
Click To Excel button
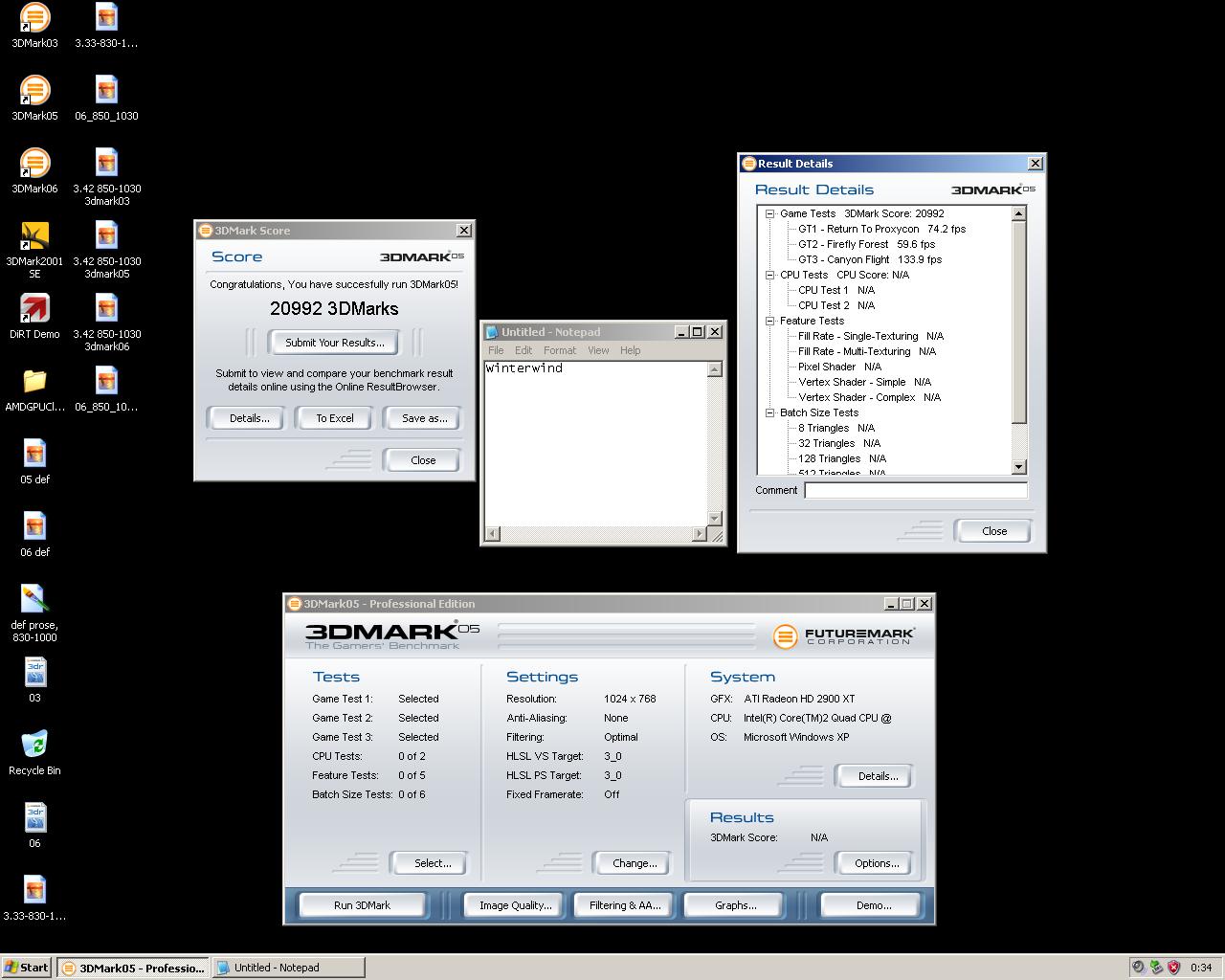click(335, 418)
